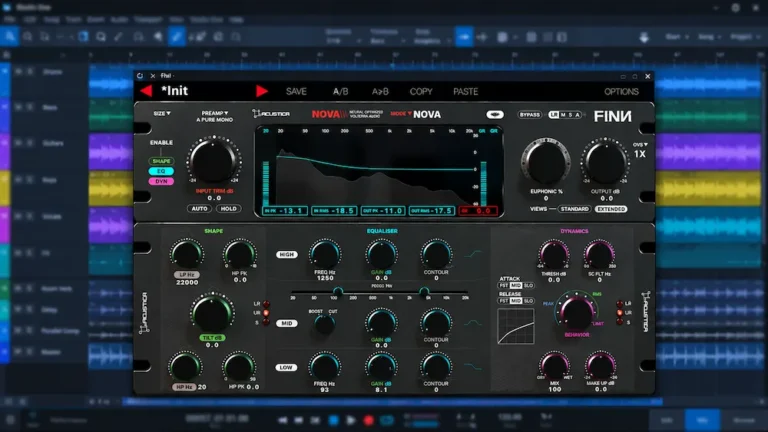Click the TILT dB knob

[x=212, y=313]
